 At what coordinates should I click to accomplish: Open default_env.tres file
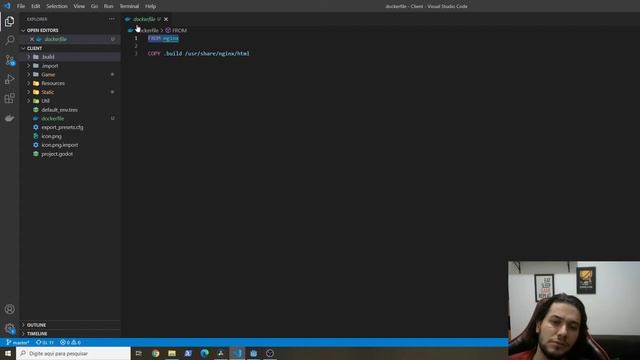coord(59,110)
